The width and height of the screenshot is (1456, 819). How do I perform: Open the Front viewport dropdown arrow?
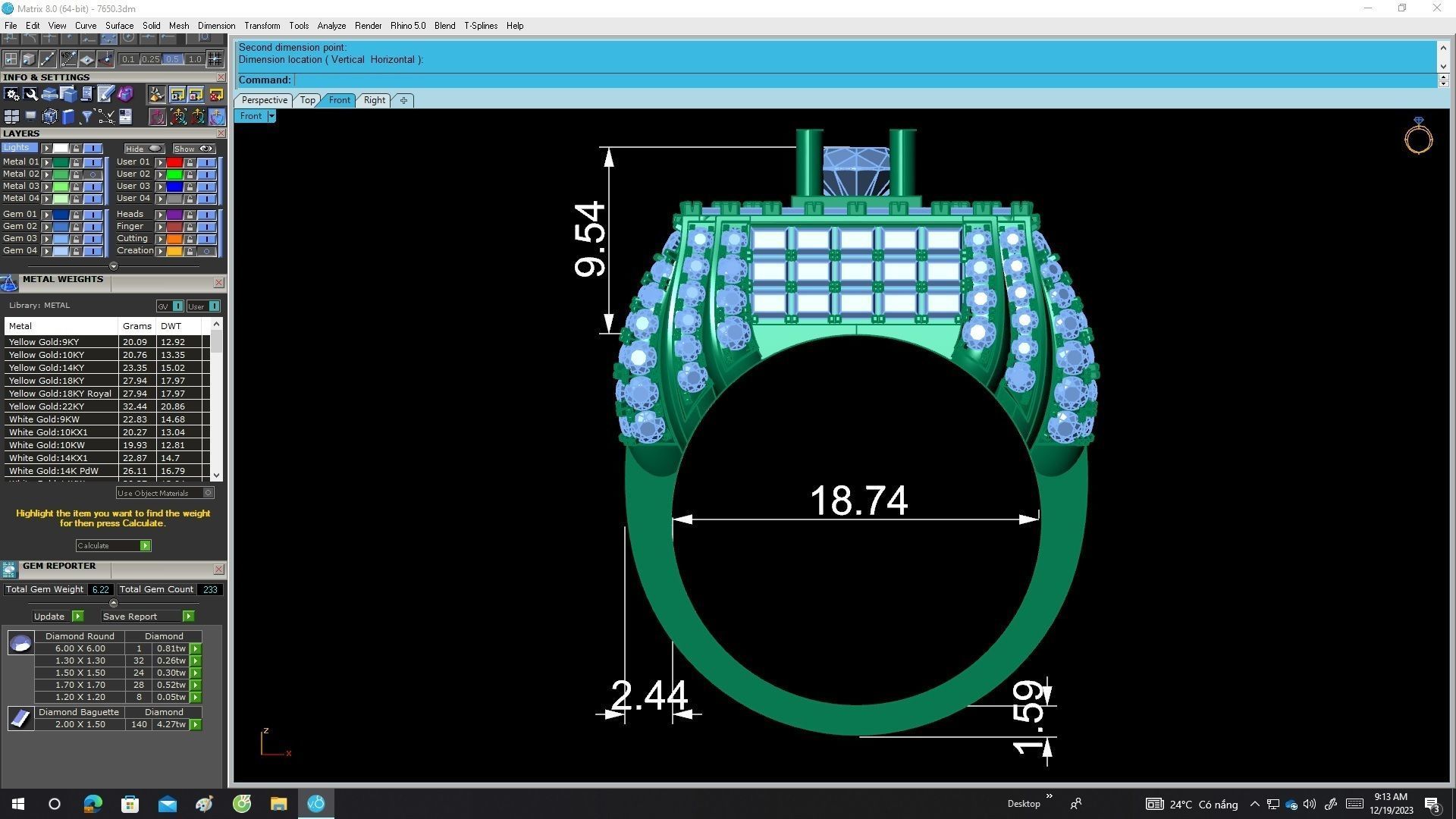[x=271, y=116]
